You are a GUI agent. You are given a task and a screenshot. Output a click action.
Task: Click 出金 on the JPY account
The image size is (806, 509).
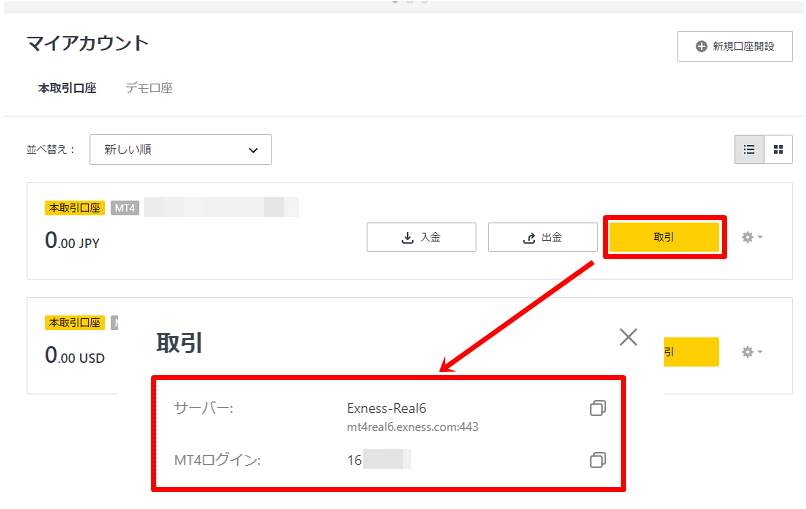542,237
